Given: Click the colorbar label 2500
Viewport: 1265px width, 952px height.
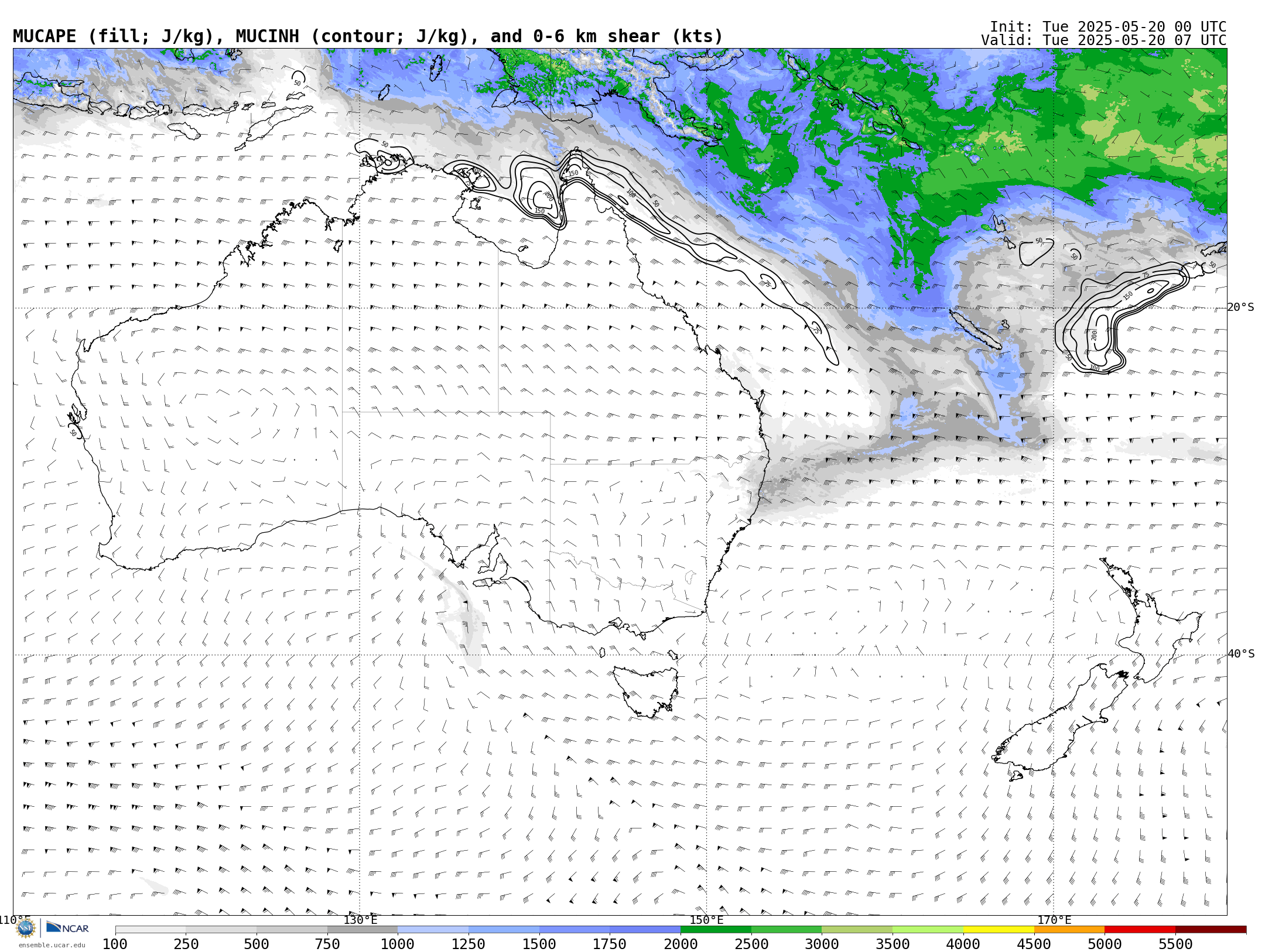Looking at the screenshot, I should tap(751, 944).
